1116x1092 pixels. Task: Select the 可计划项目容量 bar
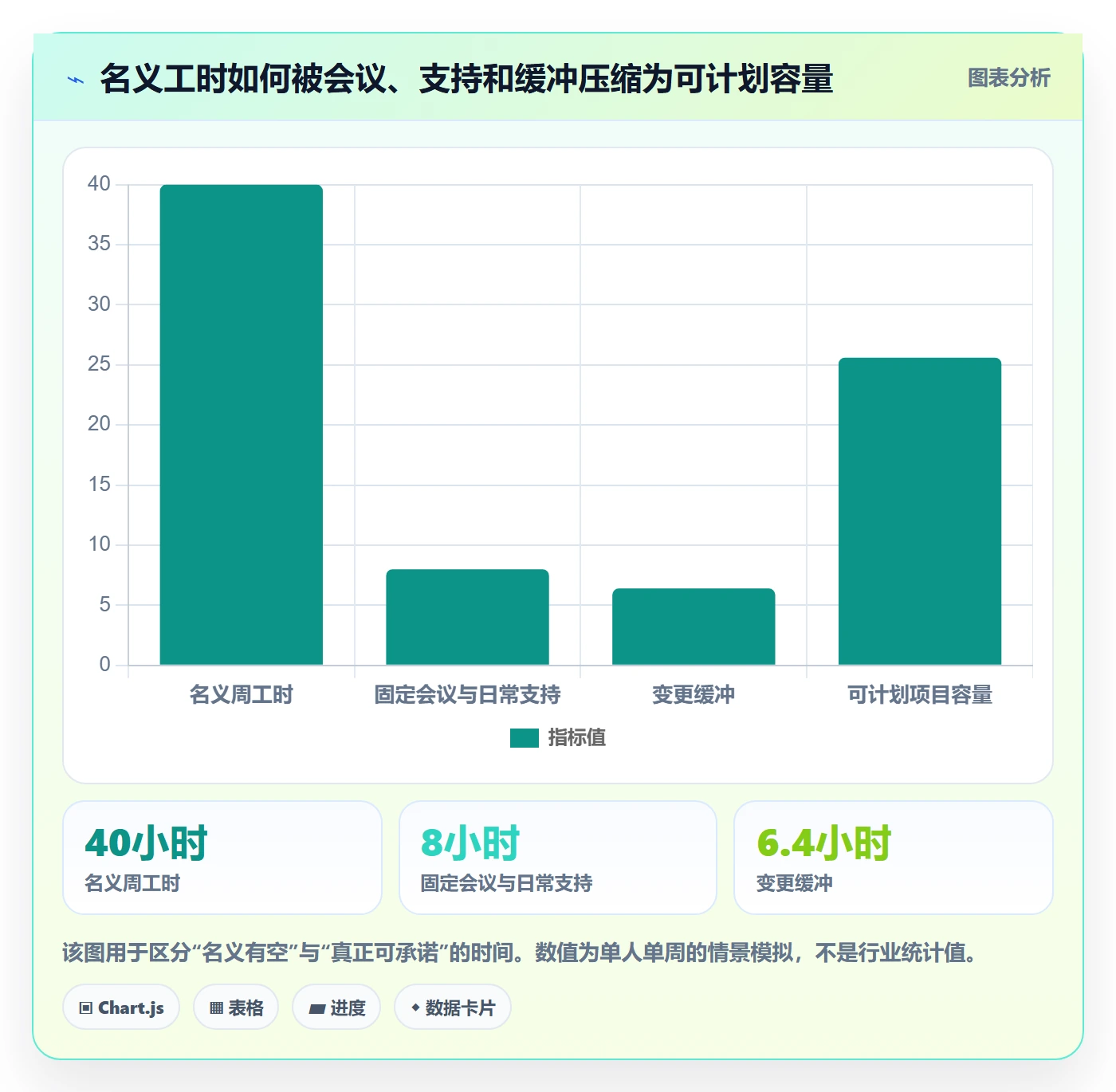coord(920,511)
